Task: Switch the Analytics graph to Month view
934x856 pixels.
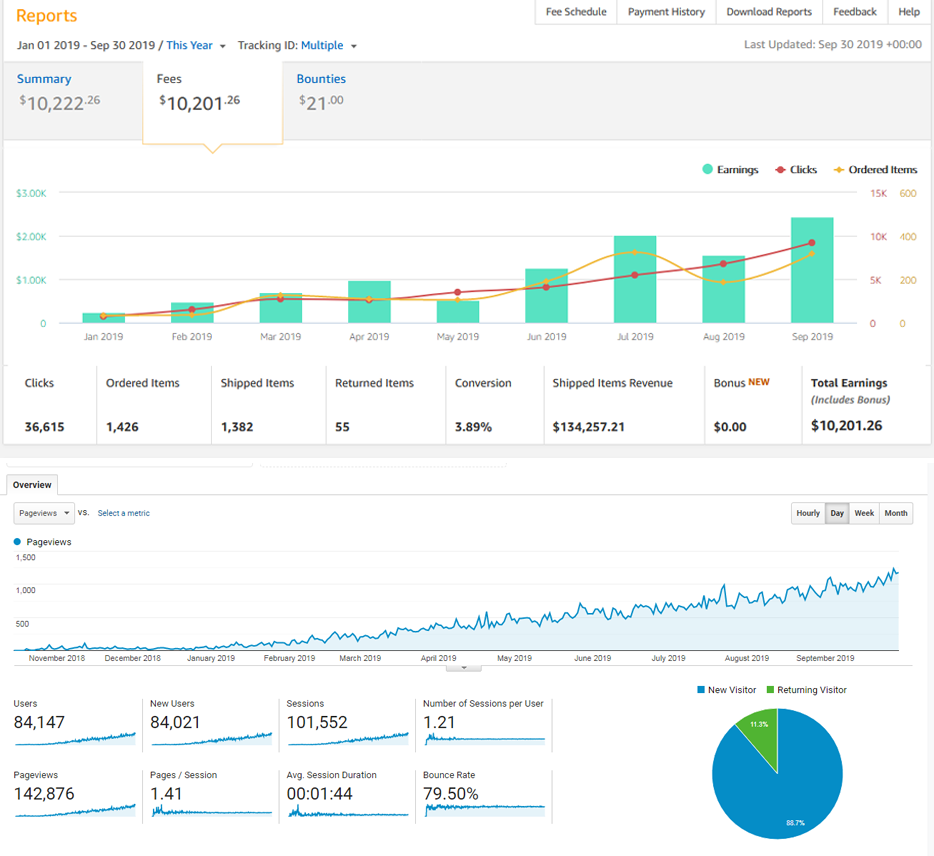Action: [894, 513]
